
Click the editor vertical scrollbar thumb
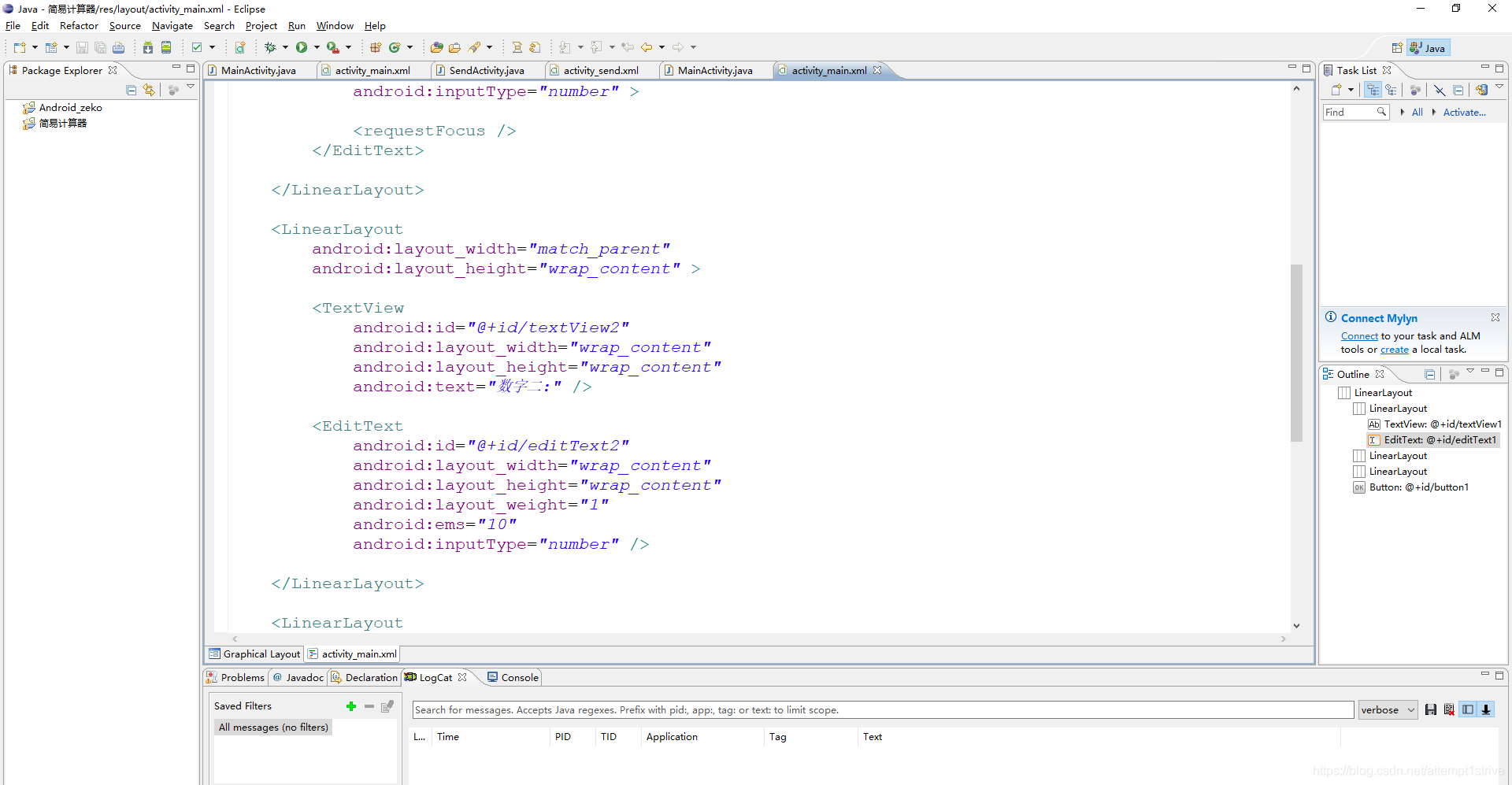coord(1296,353)
